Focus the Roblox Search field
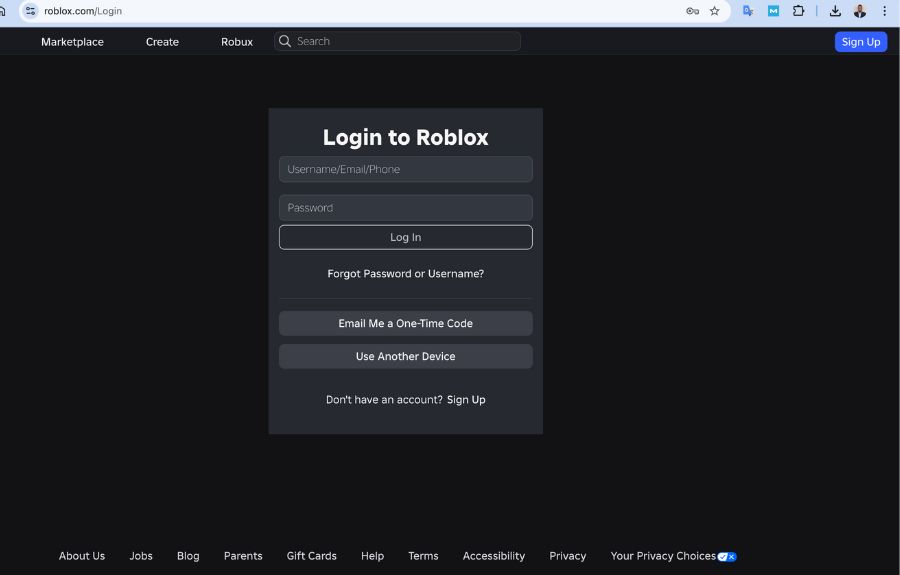This screenshot has width=900, height=575. 397,41
